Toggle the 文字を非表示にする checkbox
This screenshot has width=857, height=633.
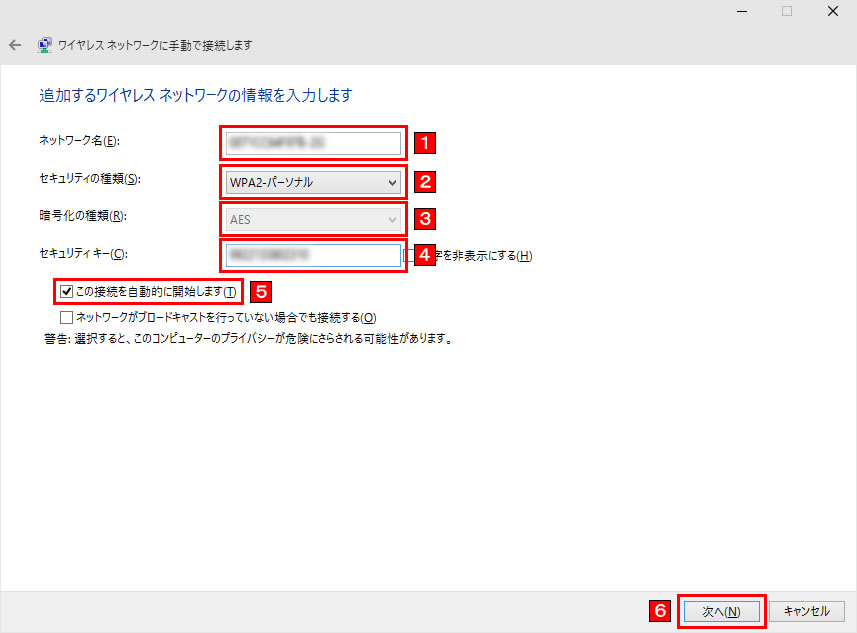[410, 256]
